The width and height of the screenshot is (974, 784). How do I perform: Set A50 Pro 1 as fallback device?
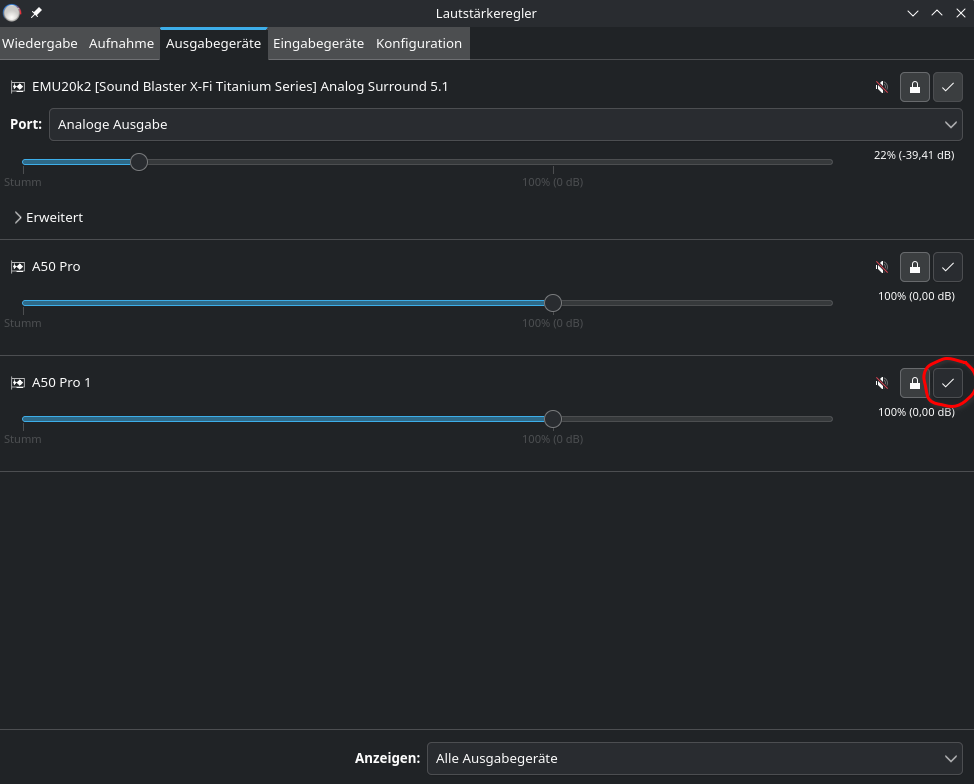947,383
